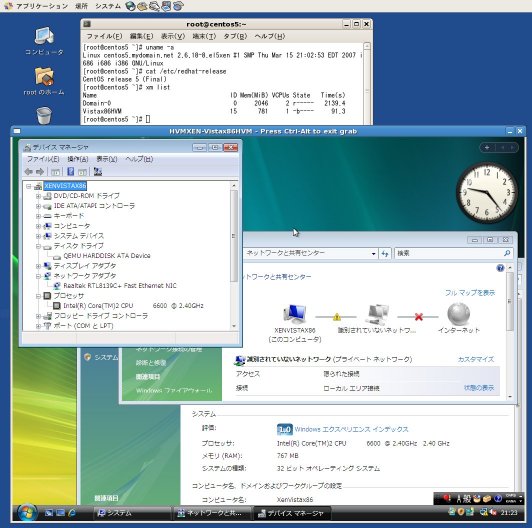Image resolution: width=532 pixels, height=528 pixels.
Task: Click the Internet globe icon in map
Action: [458, 314]
